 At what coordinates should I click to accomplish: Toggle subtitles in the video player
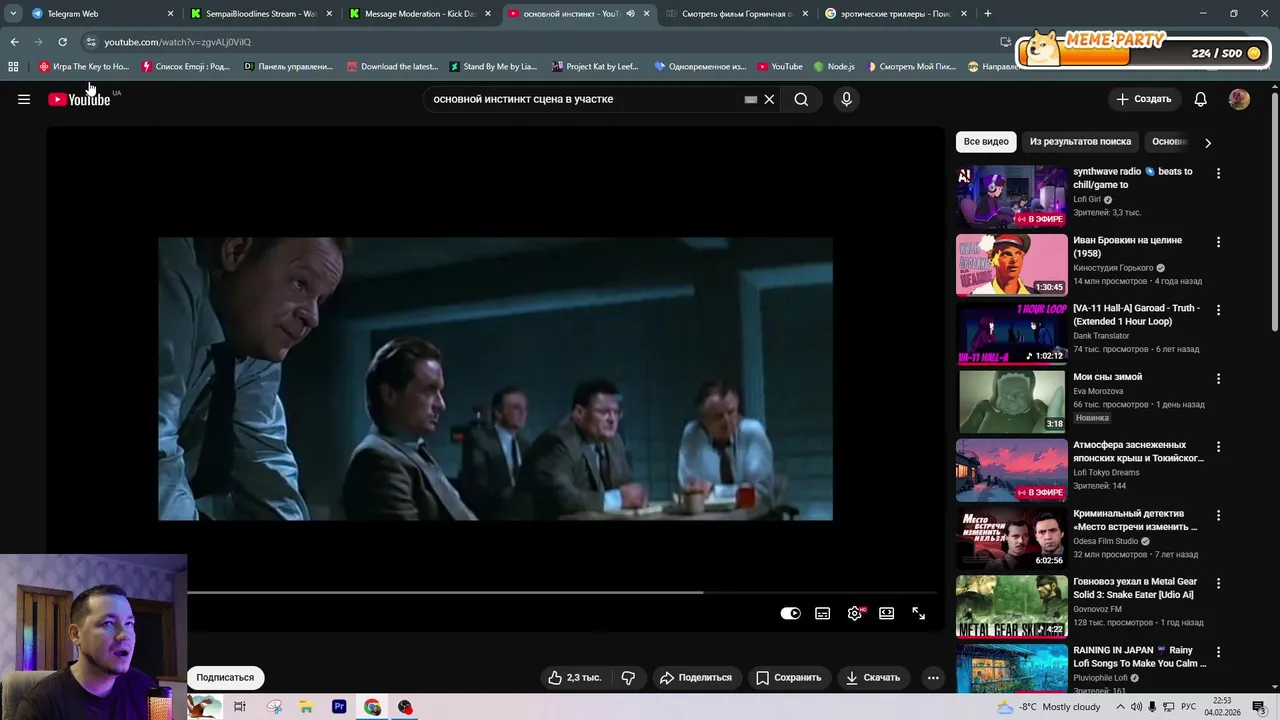(x=822, y=613)
